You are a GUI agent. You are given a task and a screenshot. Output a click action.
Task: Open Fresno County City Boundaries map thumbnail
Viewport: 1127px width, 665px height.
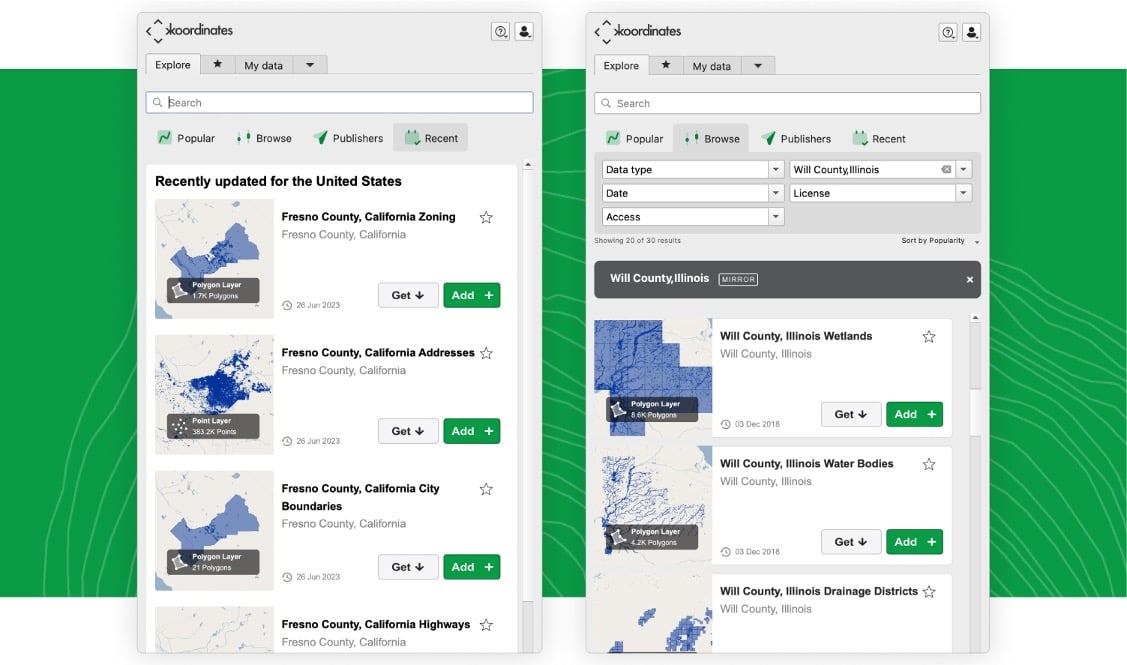click(214, 531)
